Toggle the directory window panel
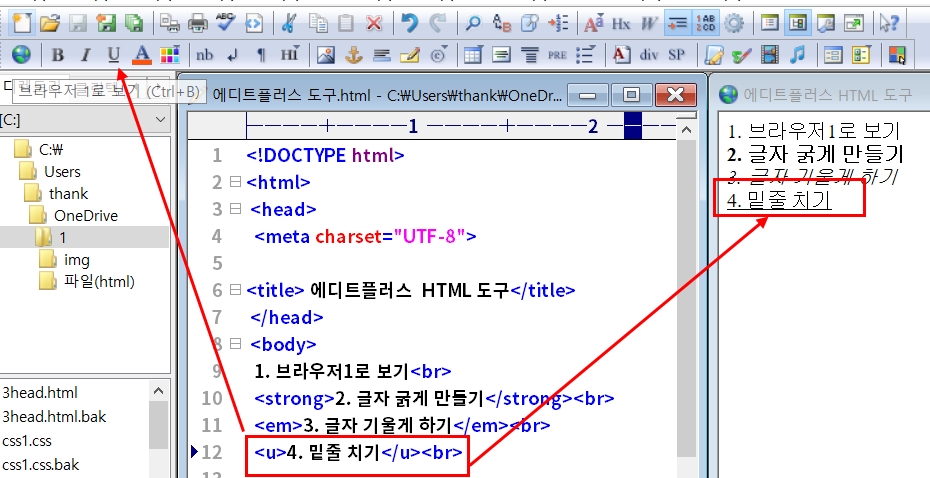This screenshot has height=478, width=930. click(x=798, y=23)
